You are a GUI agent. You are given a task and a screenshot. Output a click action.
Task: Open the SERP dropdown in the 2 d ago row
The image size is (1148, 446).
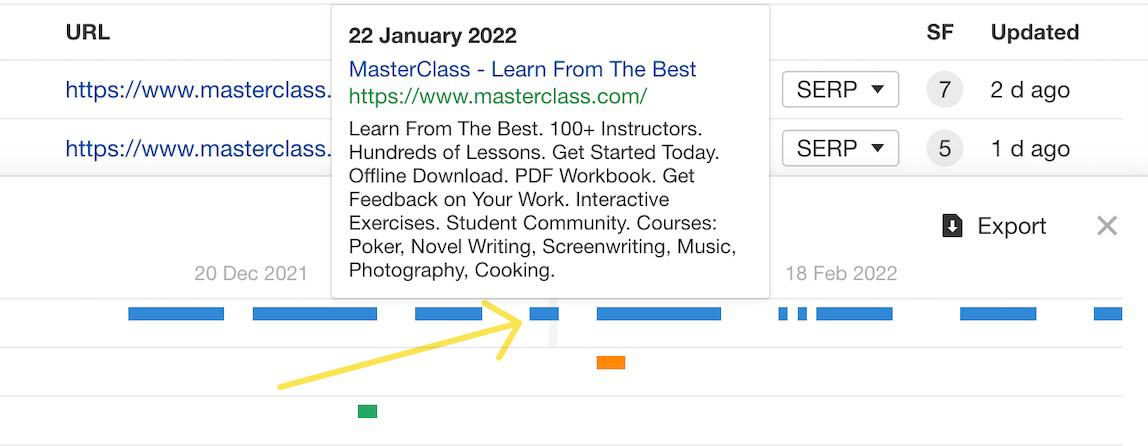point(840,90)
